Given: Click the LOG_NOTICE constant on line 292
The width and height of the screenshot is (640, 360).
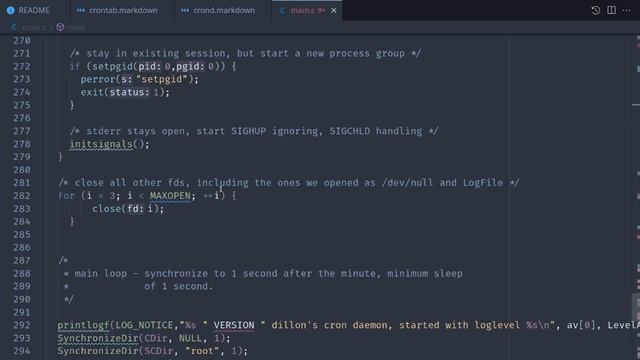Looking at the screenshot, I should 144,325.
